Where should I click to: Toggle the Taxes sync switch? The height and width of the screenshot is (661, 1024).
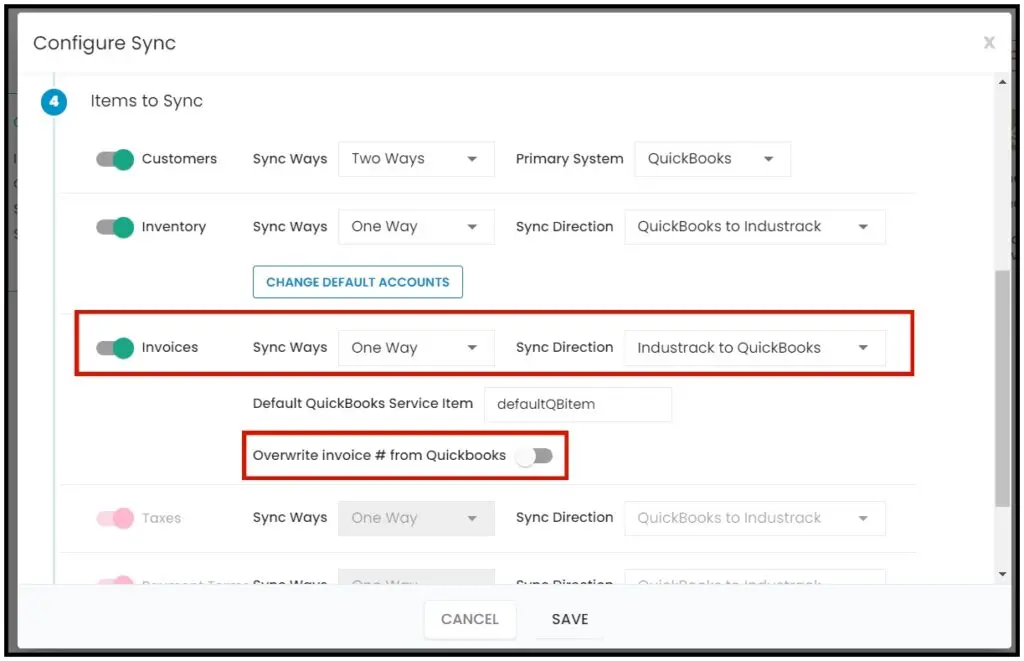click(x=115, y=518)
